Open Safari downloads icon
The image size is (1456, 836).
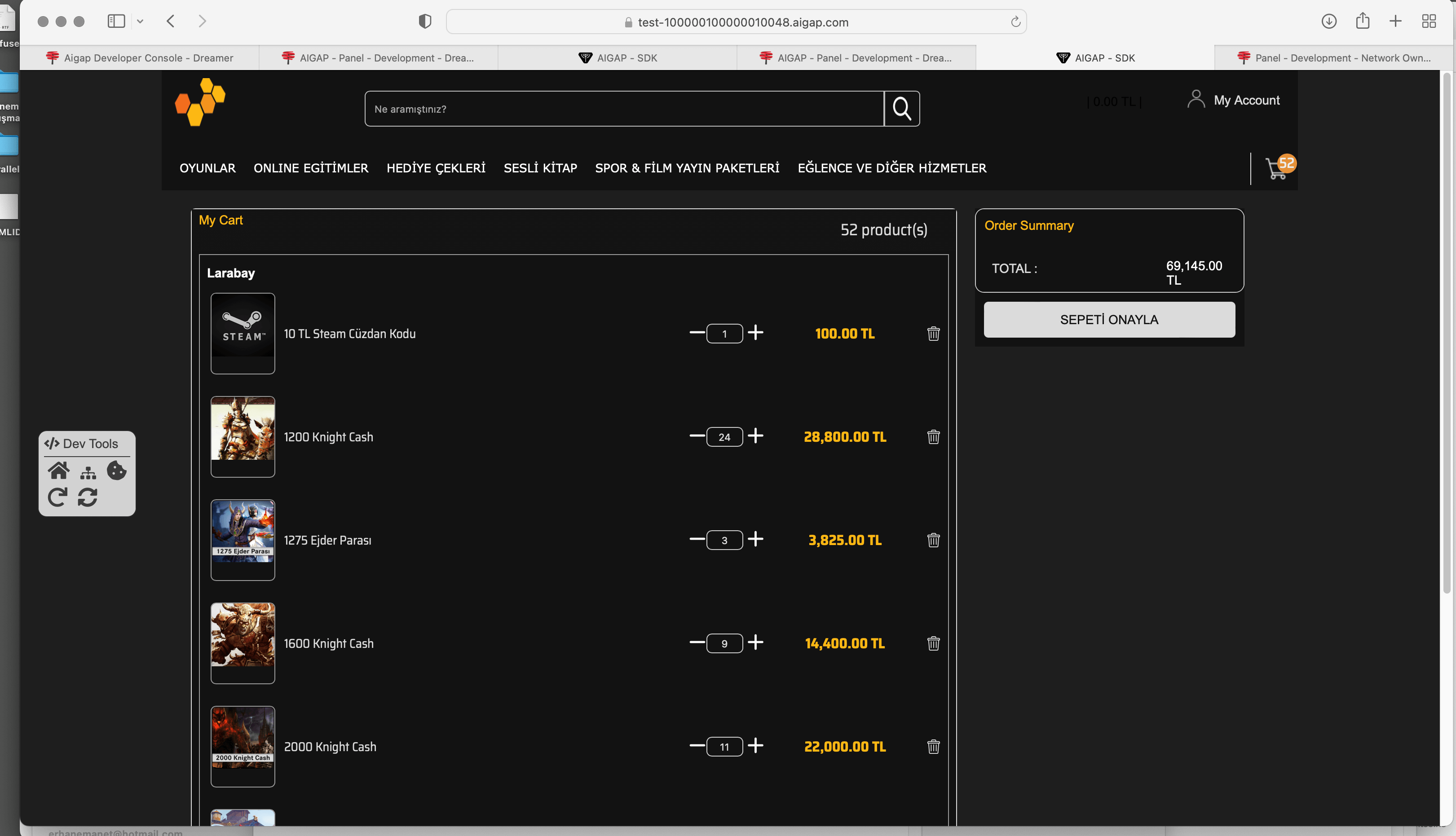[x=1328, y=21]
